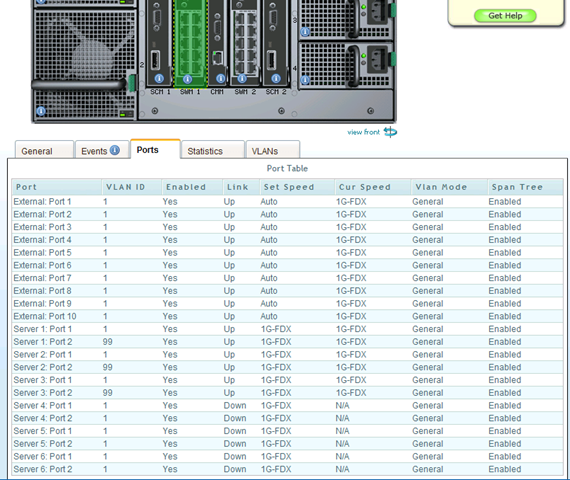Click the view front link

tap(364, 132)
